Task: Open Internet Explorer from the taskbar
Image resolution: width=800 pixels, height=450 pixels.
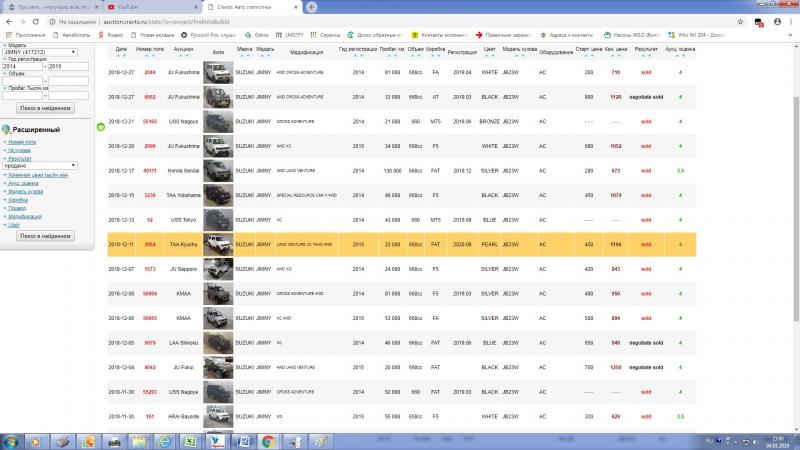Action: 164,442
